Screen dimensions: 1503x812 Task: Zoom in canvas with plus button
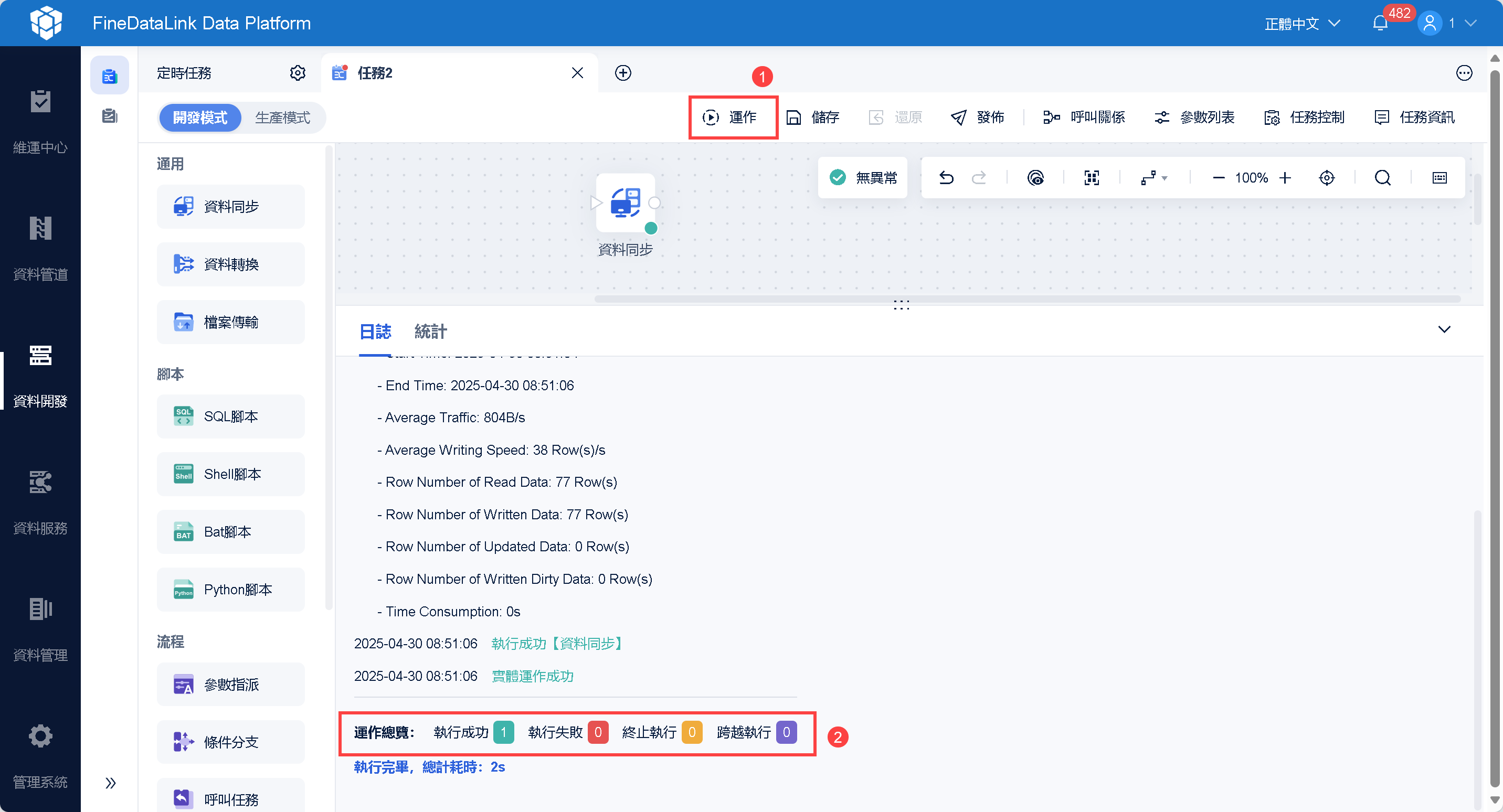pyautogui.click(x=1285, y=177)
